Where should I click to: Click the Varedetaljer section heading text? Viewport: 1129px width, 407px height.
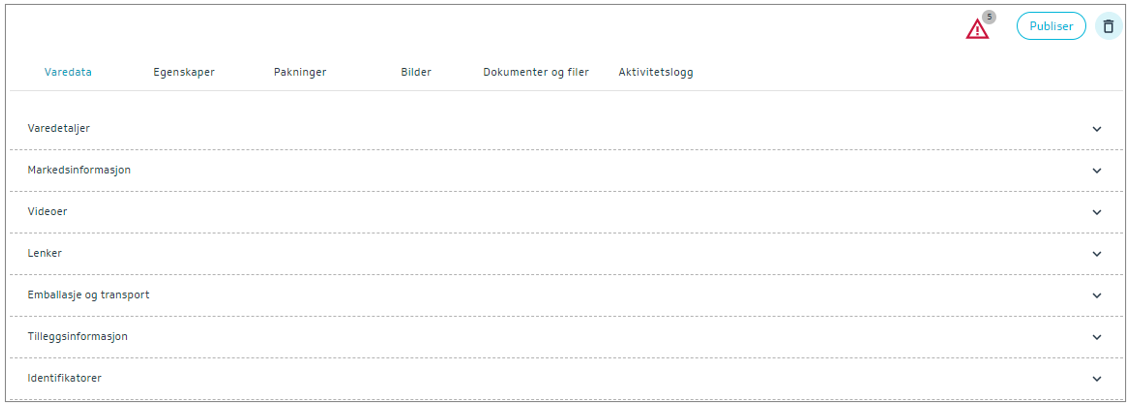(59, 129)
